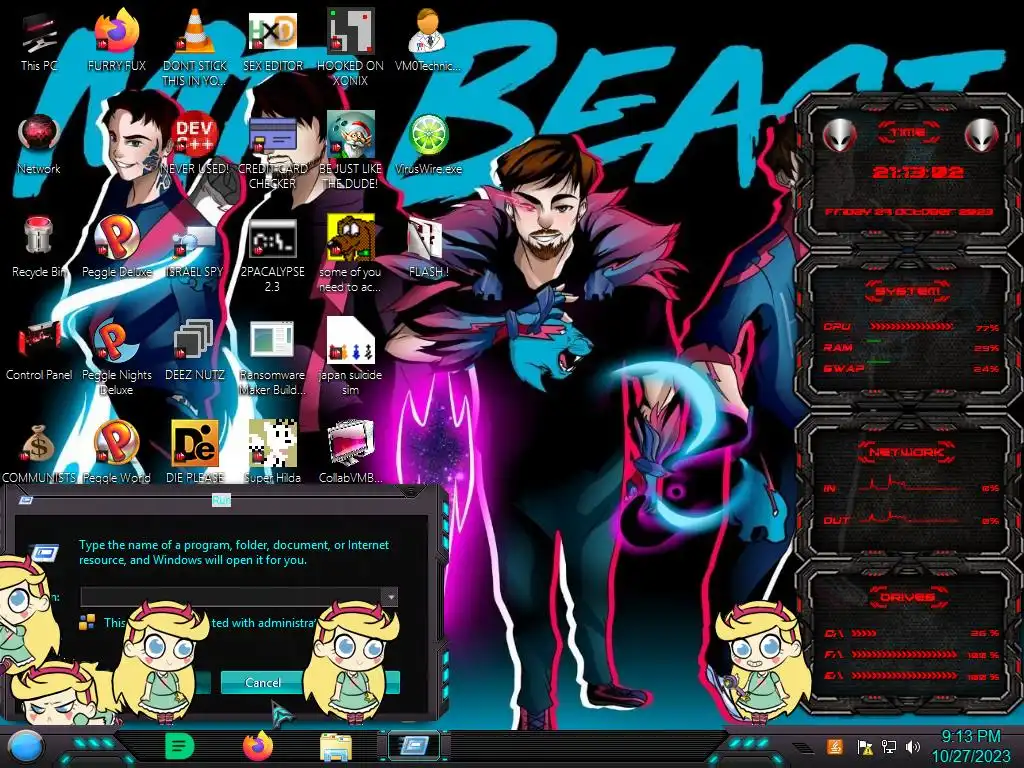Open File Explorer from the taskbar
Viewport: 1024px width, 768px height.
pos(336,747)
